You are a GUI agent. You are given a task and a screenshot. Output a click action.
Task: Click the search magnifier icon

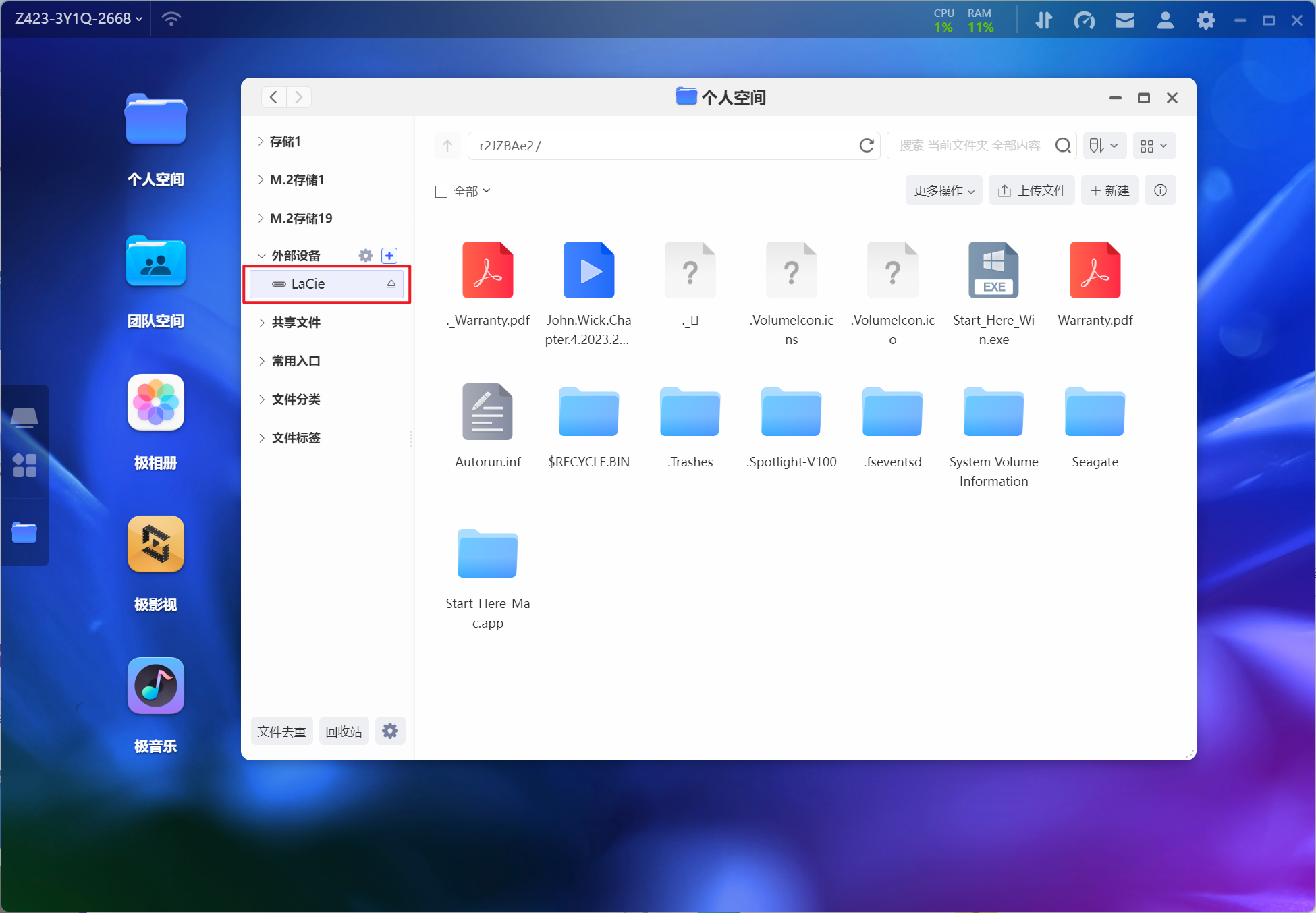[x=1062, y=146]
